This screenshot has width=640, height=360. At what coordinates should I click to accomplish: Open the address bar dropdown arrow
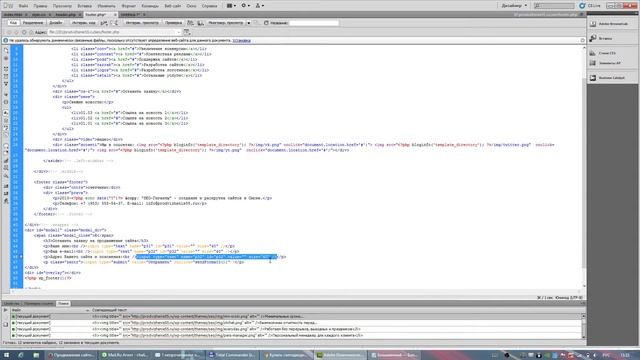pos(179,32)
